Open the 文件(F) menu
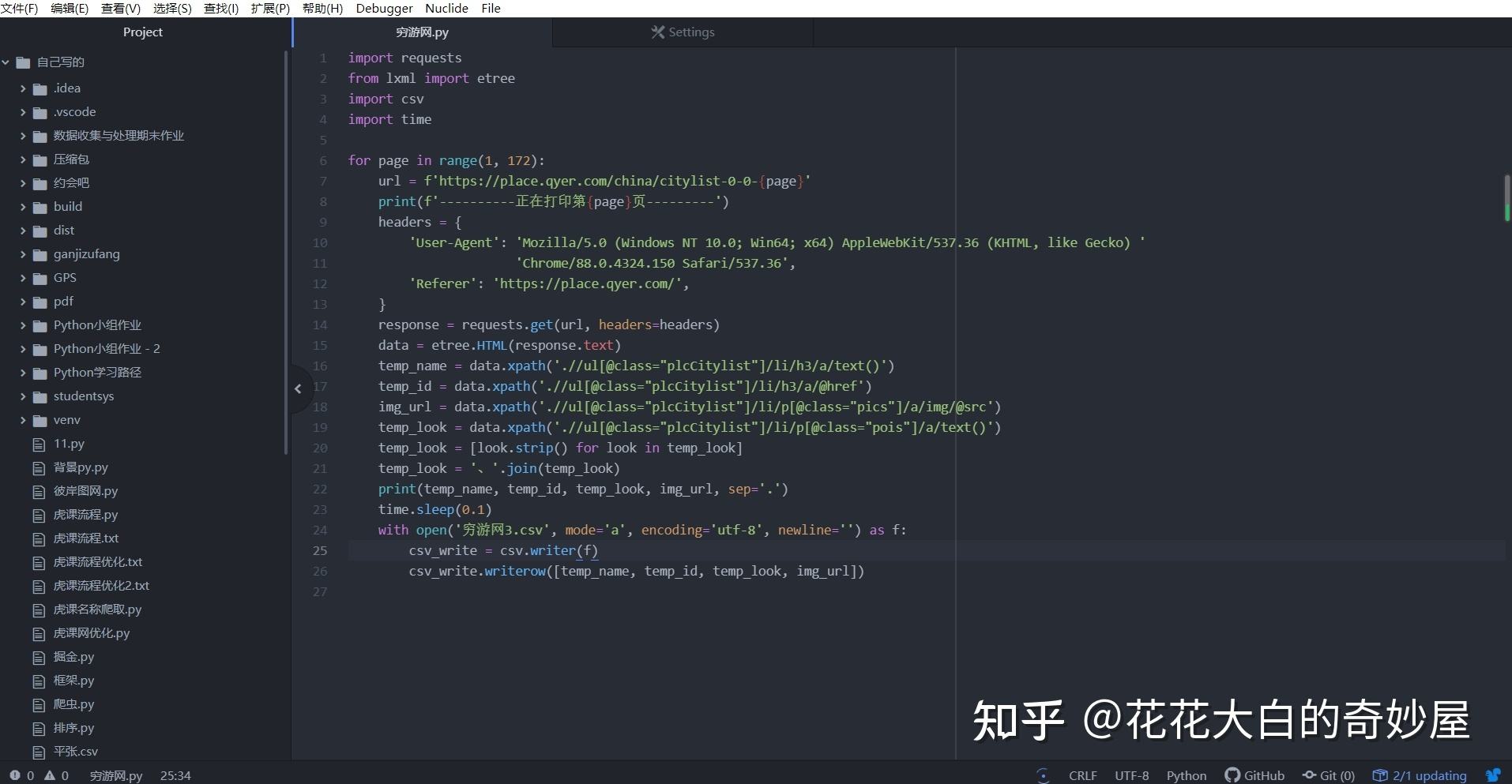 tap(19, 8)
